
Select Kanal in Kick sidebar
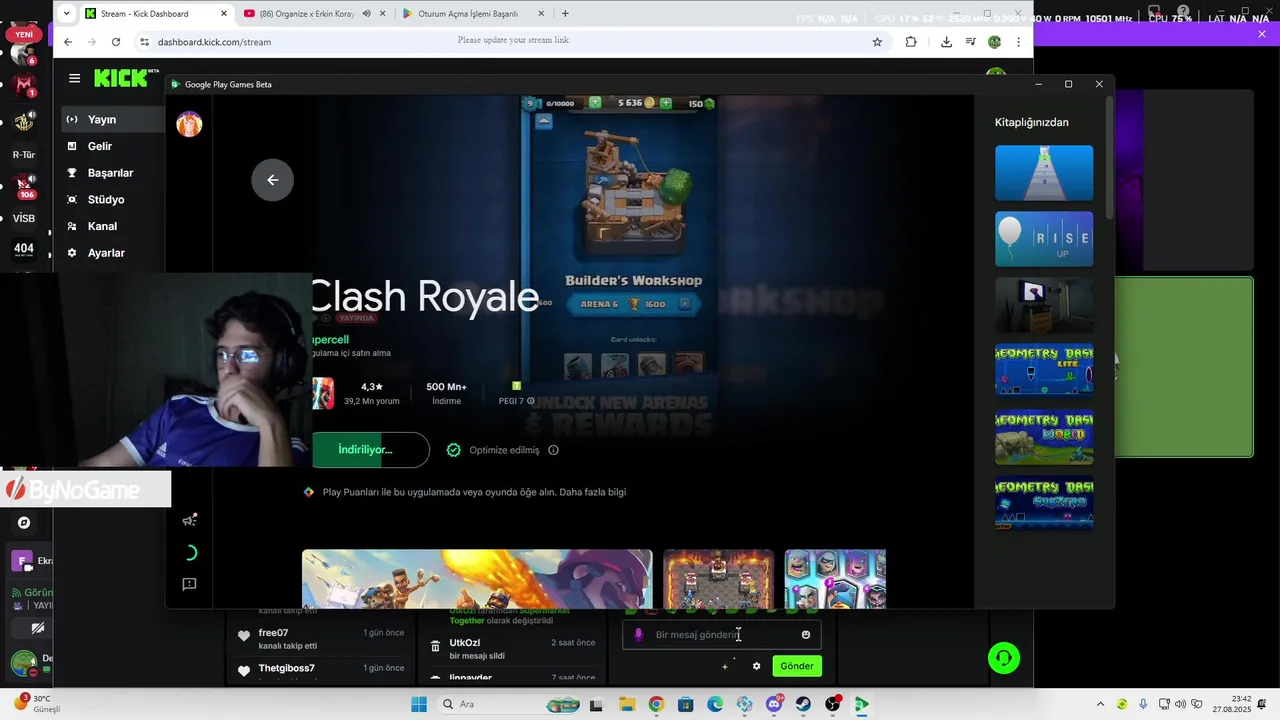pyautogui.click(x=102, y=227)
